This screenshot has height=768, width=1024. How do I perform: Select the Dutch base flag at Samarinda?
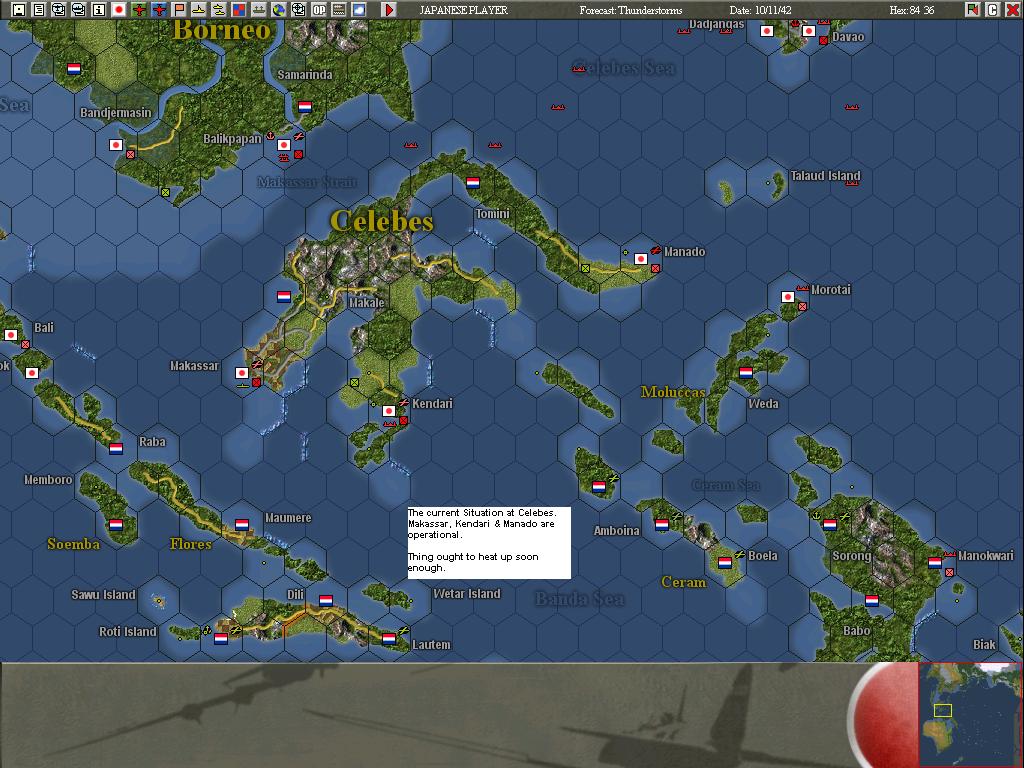[x=304, y=106]
